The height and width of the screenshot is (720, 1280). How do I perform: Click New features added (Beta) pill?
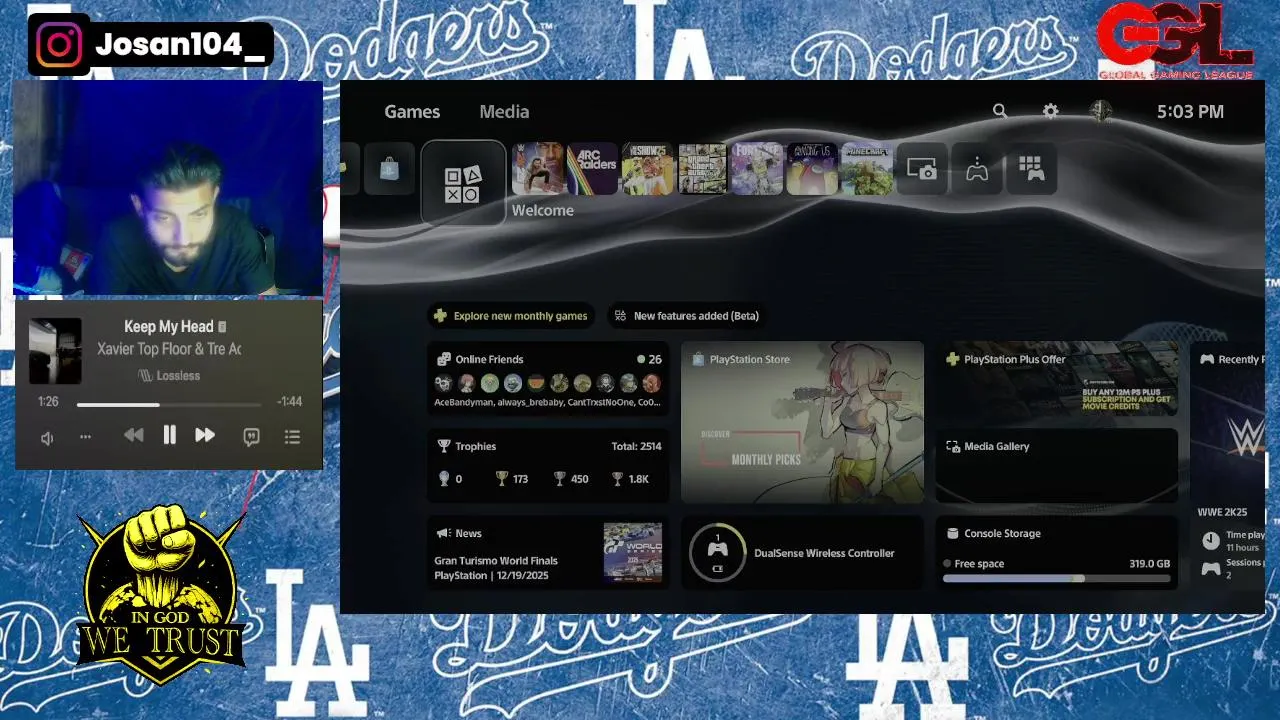pos(687,316)
